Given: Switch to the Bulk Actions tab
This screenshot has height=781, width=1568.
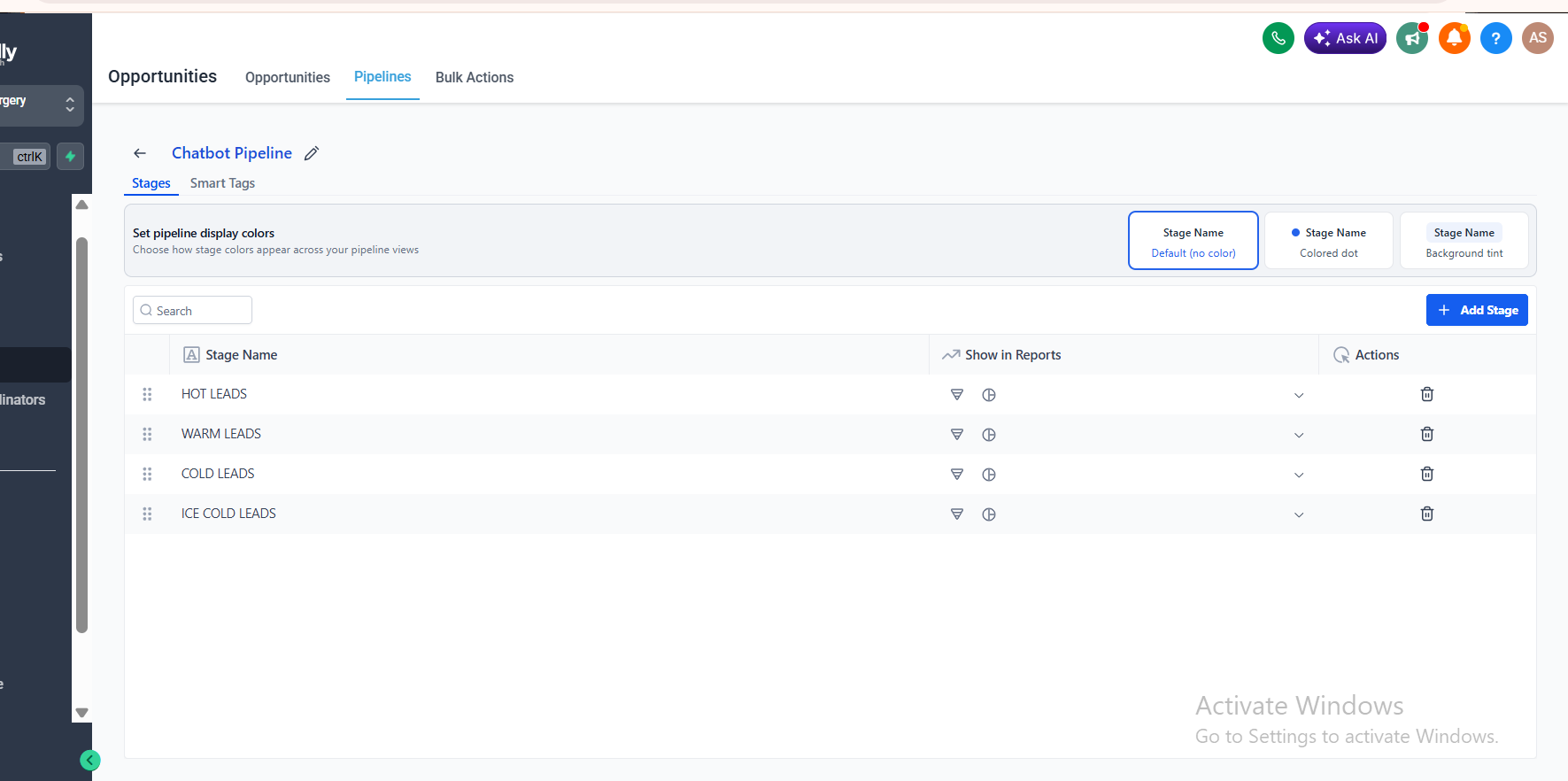Looking at the screenshot, I should click(475, 77).
